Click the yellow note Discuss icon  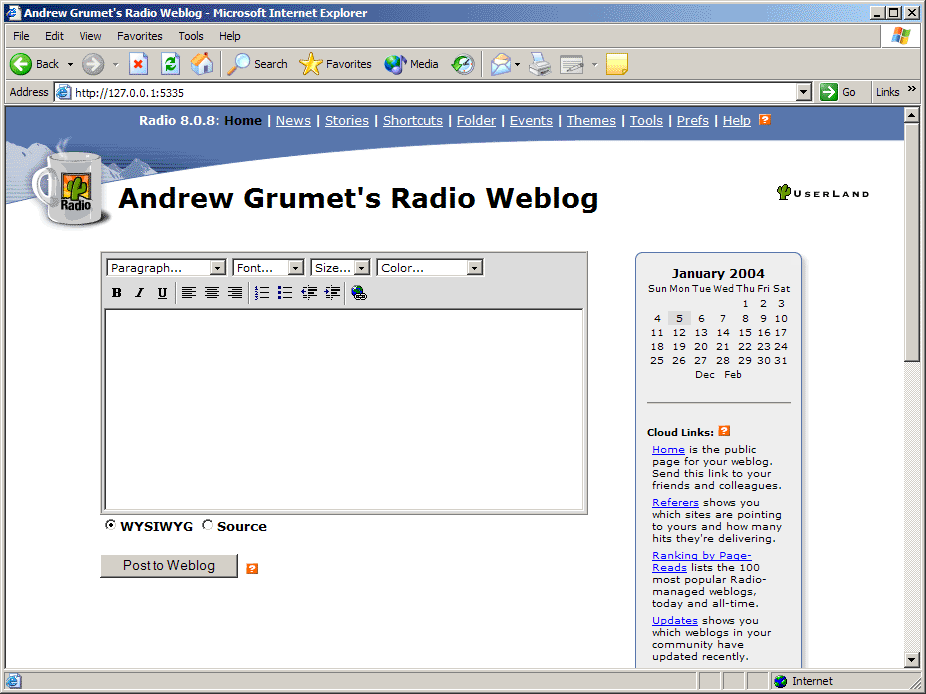[x=617, y=64]
